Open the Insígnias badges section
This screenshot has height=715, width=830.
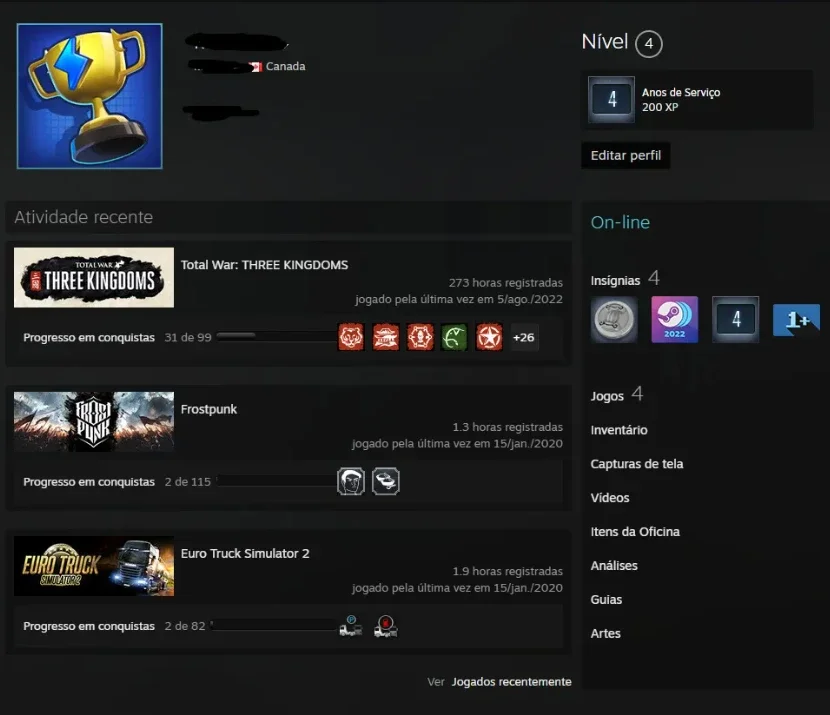pyautogui.click(x=615, y=280)
